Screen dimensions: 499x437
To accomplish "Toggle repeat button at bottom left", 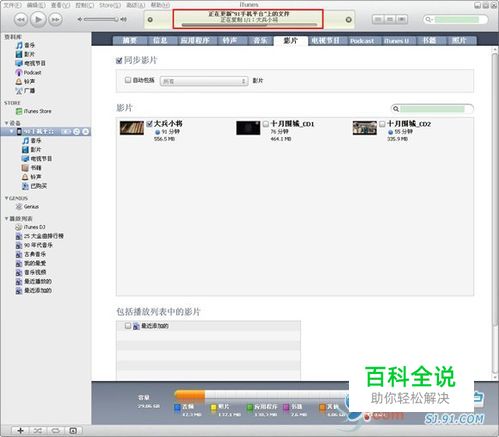I will pyautogui.click(x=55, y=430).
